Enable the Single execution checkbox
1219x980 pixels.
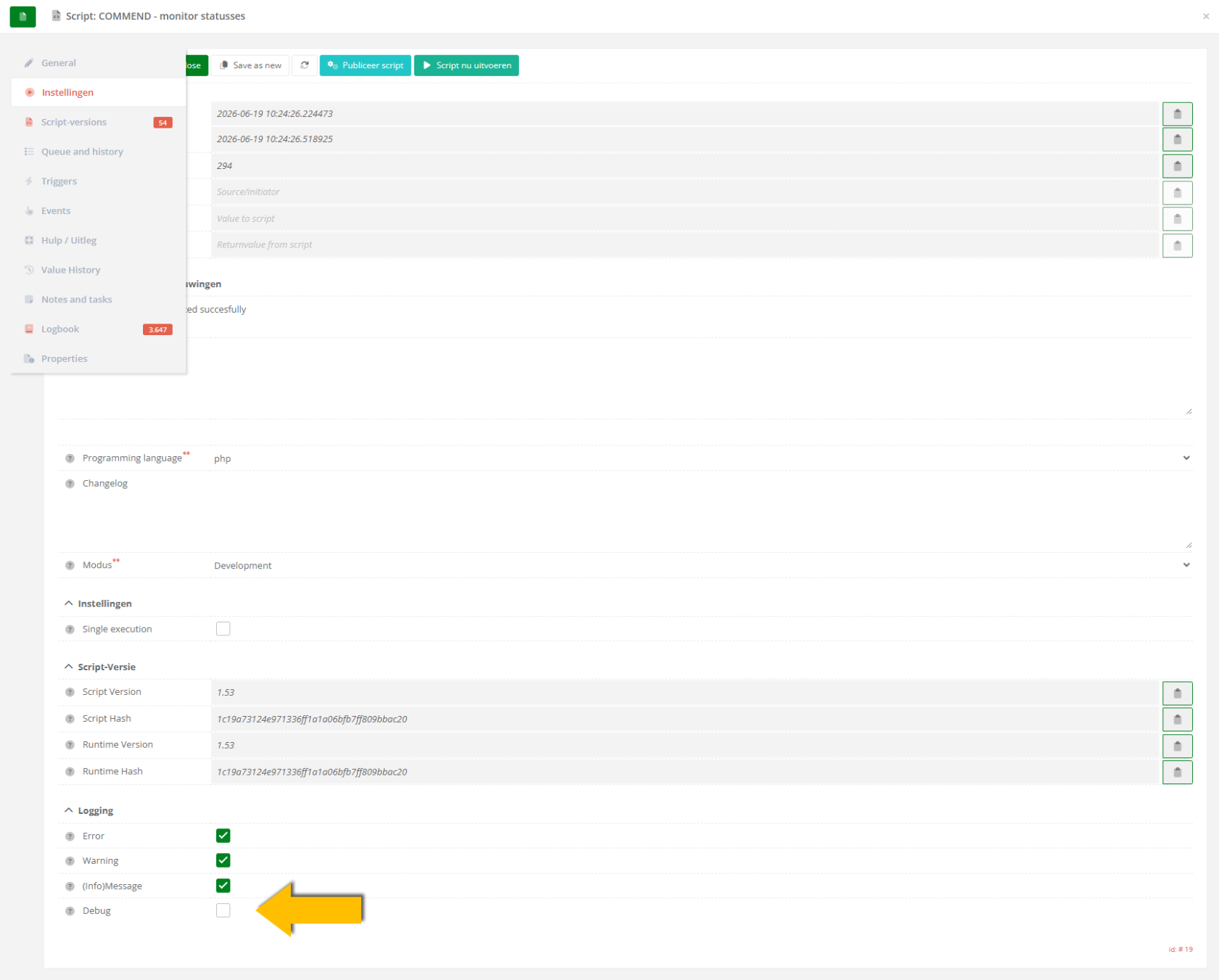pyautogui.click(x=223, y=629)
